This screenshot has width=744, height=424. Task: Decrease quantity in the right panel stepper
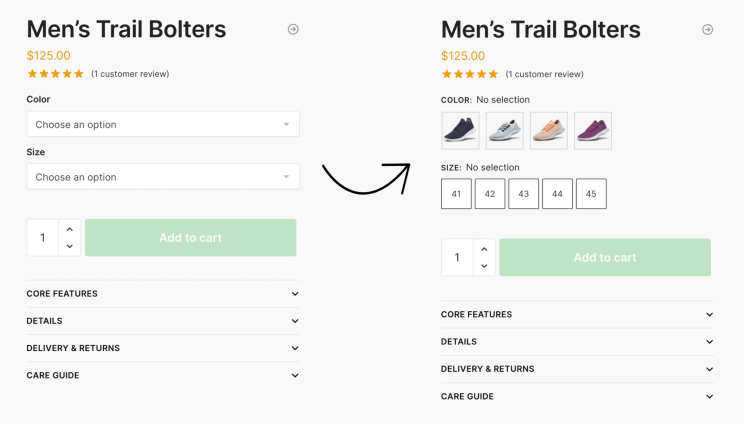[484, 266]
